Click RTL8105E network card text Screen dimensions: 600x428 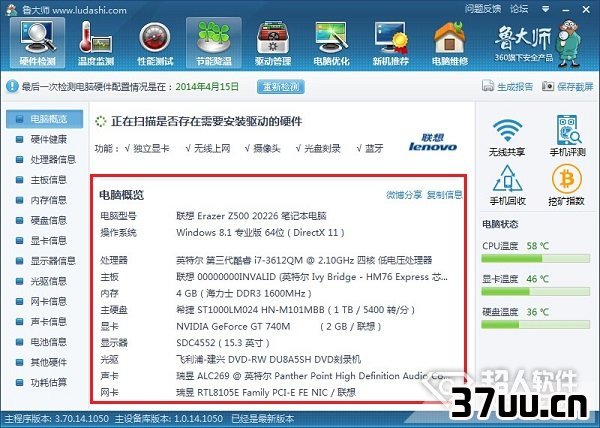point(266,392)
